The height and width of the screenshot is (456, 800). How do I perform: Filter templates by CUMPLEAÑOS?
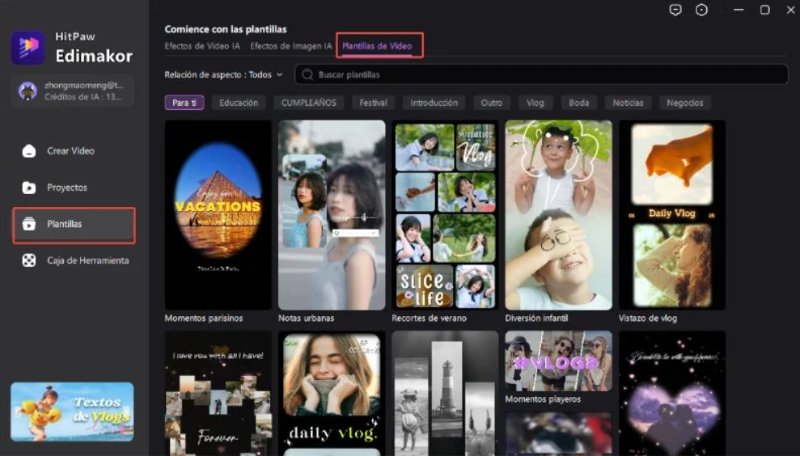pyautogui.click(x=309, y=103)
